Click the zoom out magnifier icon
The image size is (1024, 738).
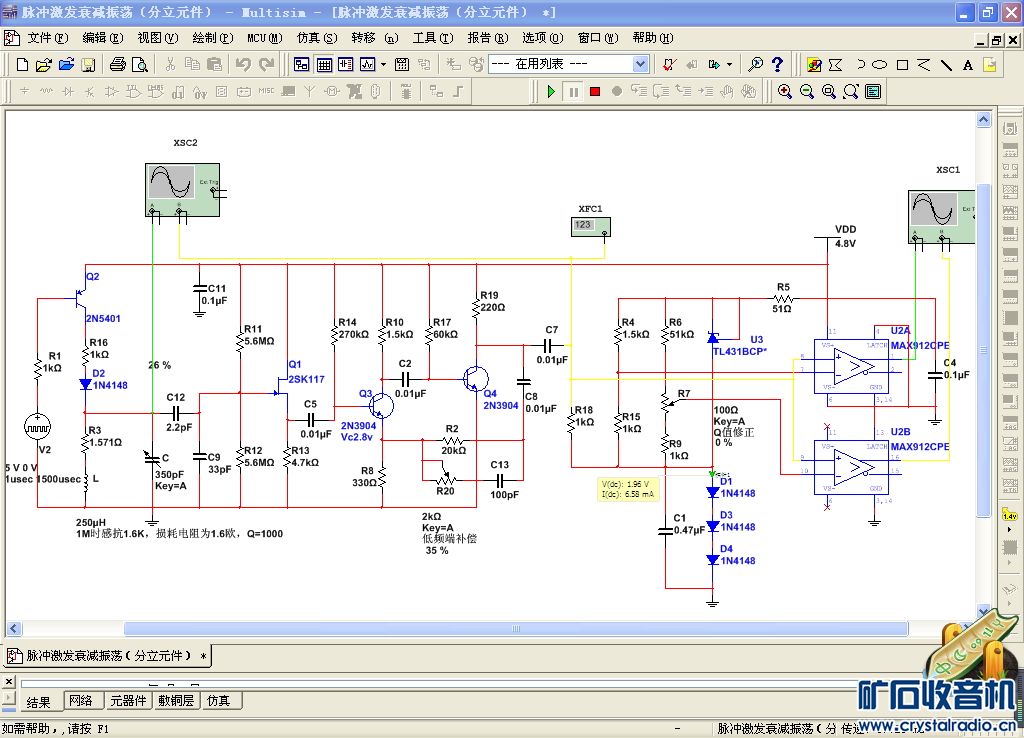point(807,91)
